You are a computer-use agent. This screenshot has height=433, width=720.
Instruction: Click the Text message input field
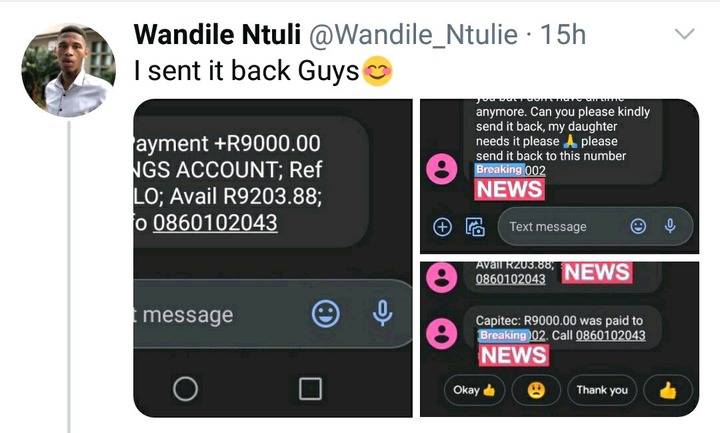(595, 226)
